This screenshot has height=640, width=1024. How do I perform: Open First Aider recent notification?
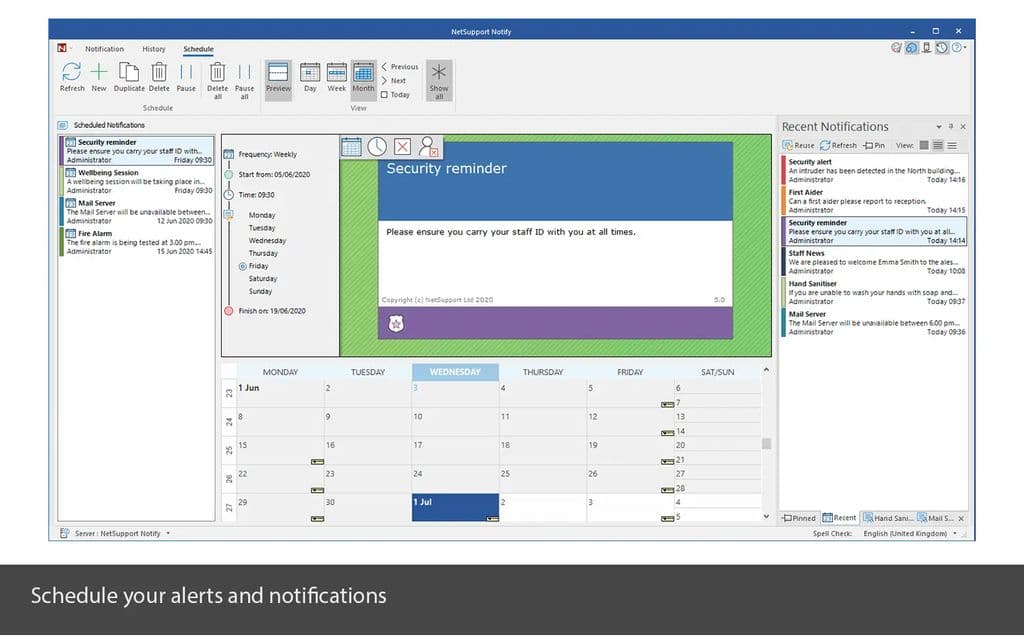pyautogui.click(x=874, y=201)
